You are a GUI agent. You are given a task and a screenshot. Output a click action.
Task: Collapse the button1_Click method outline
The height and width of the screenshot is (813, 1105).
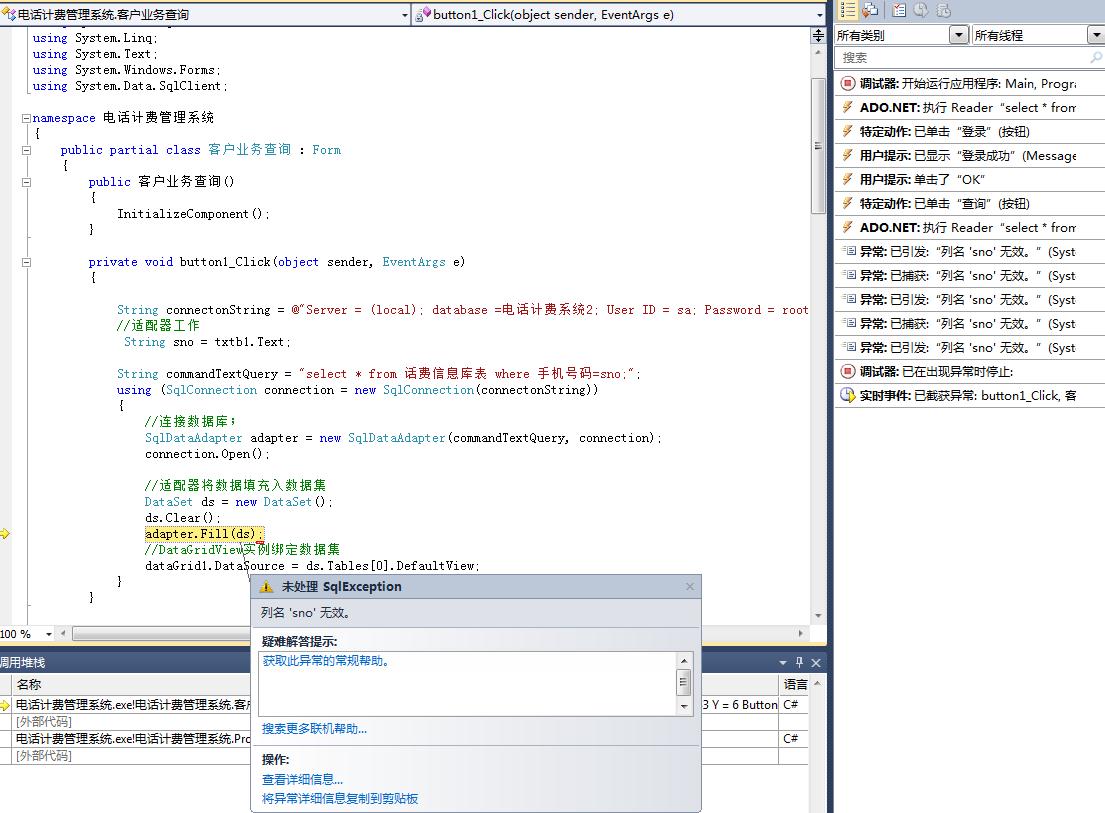pyautogui.click(x=26, y=262)
